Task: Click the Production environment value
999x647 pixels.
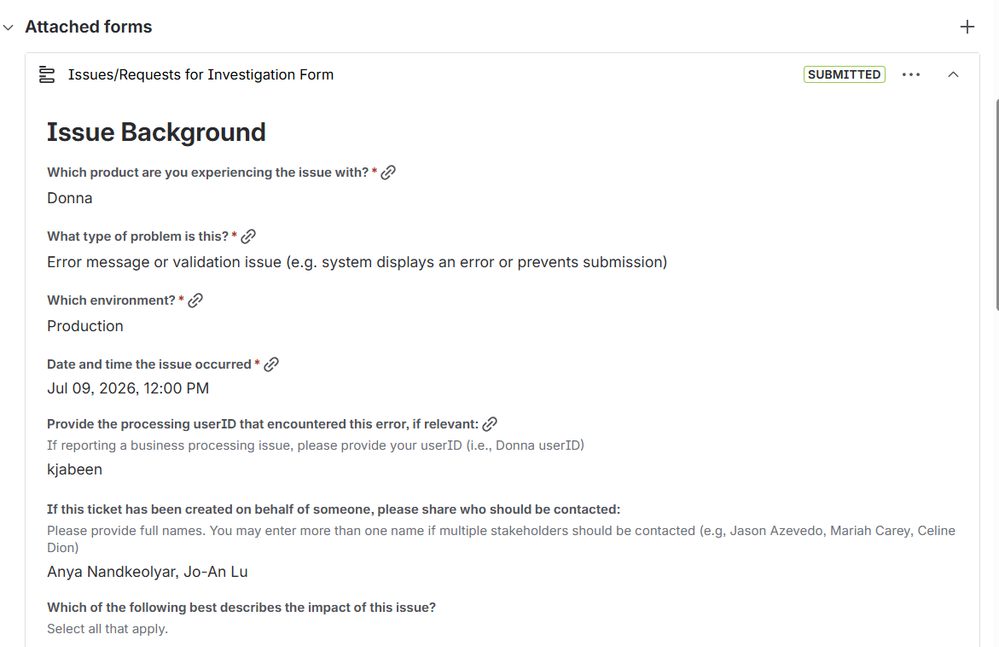Action: pyautogui.click(x=85, y=326)
